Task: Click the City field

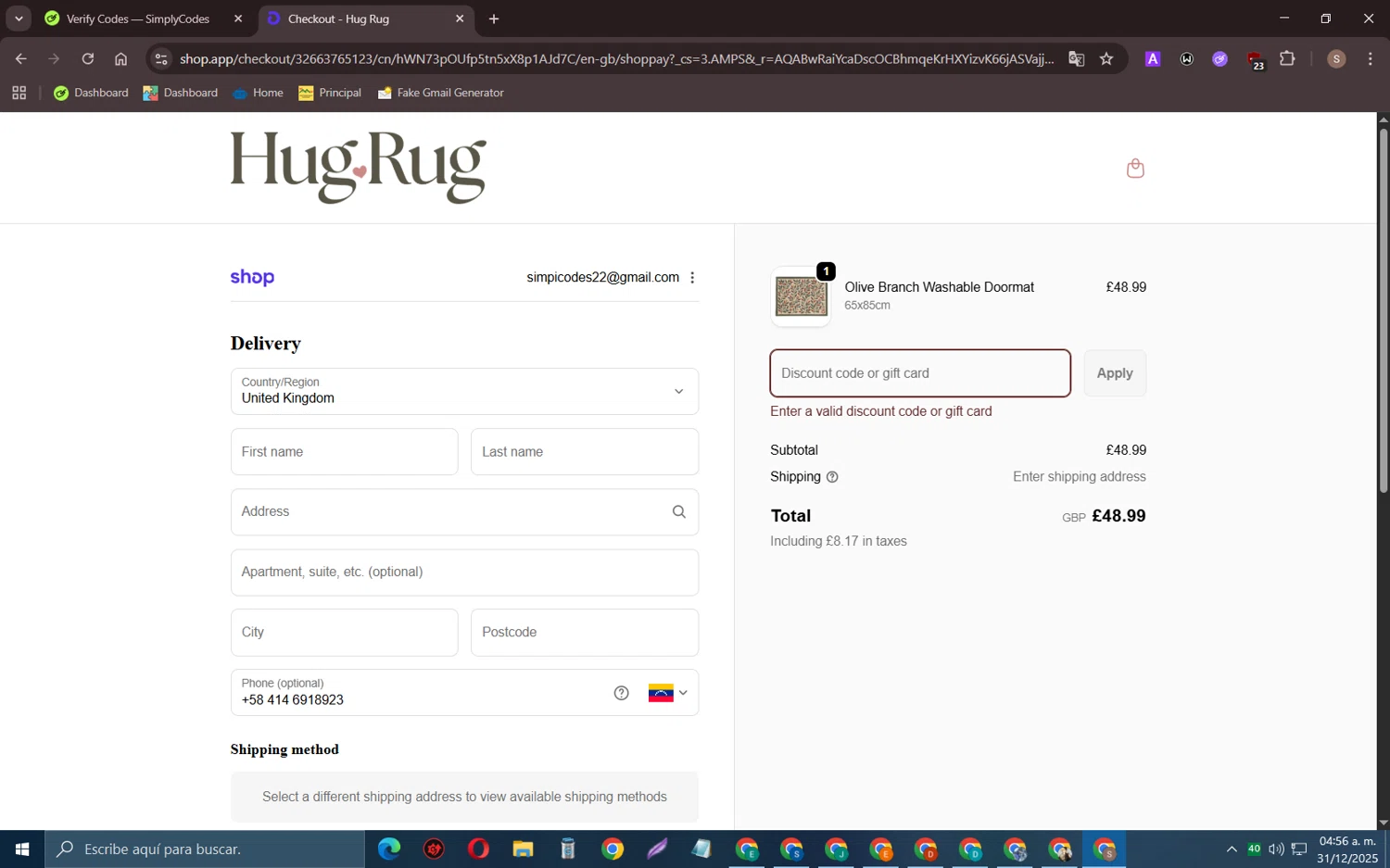Action: tap(344, 632)
